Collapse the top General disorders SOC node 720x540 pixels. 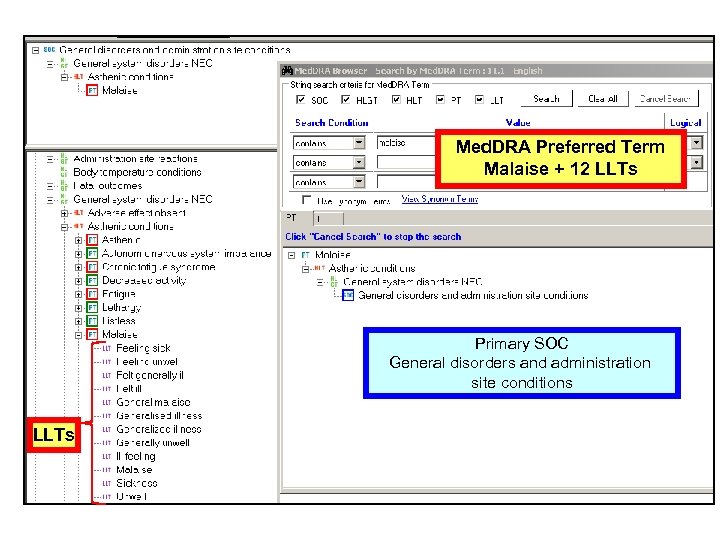[x=35, y=50]
